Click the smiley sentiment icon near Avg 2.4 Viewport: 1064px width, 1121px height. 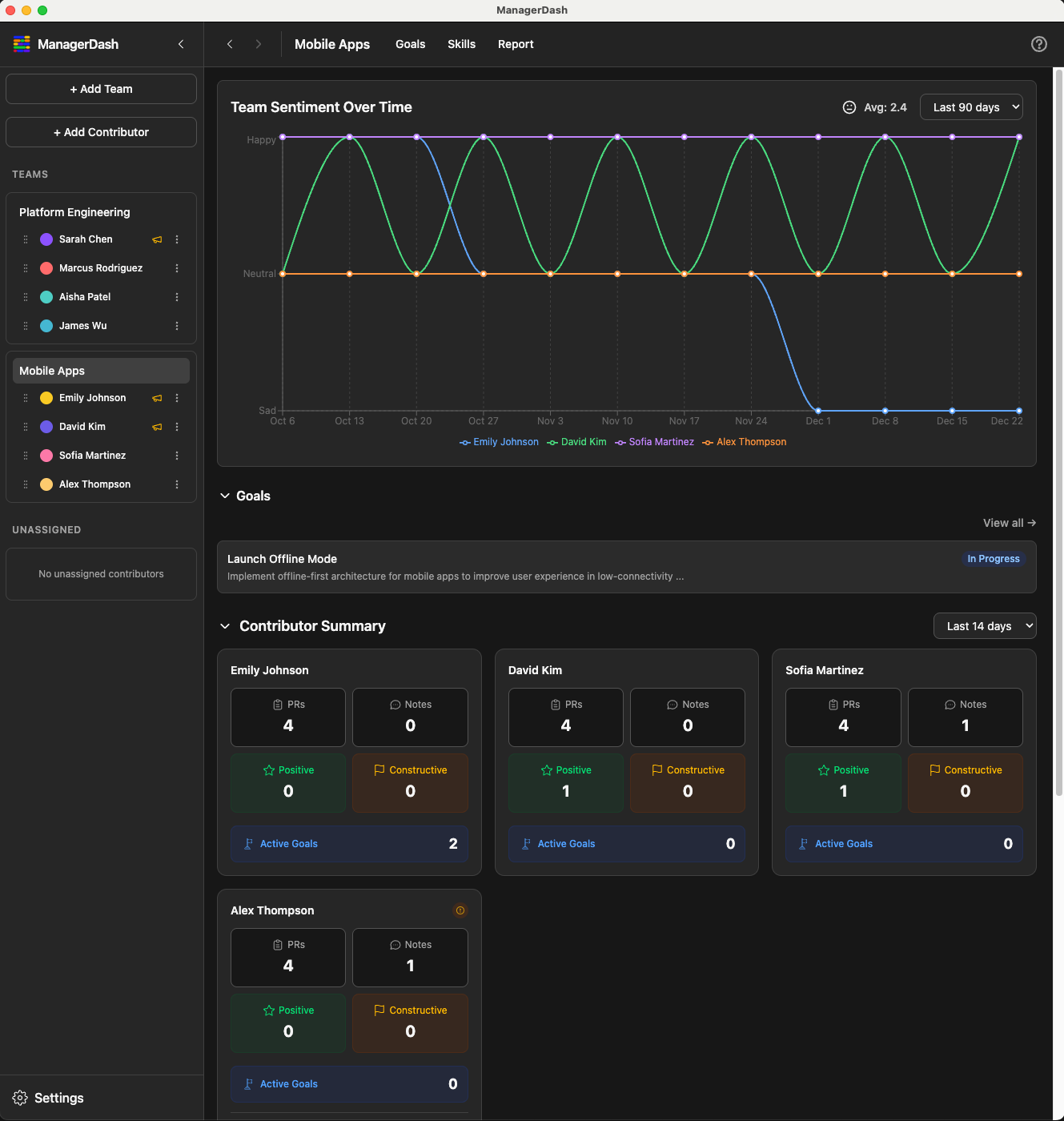pyautogui.click(x=849, y=106)
